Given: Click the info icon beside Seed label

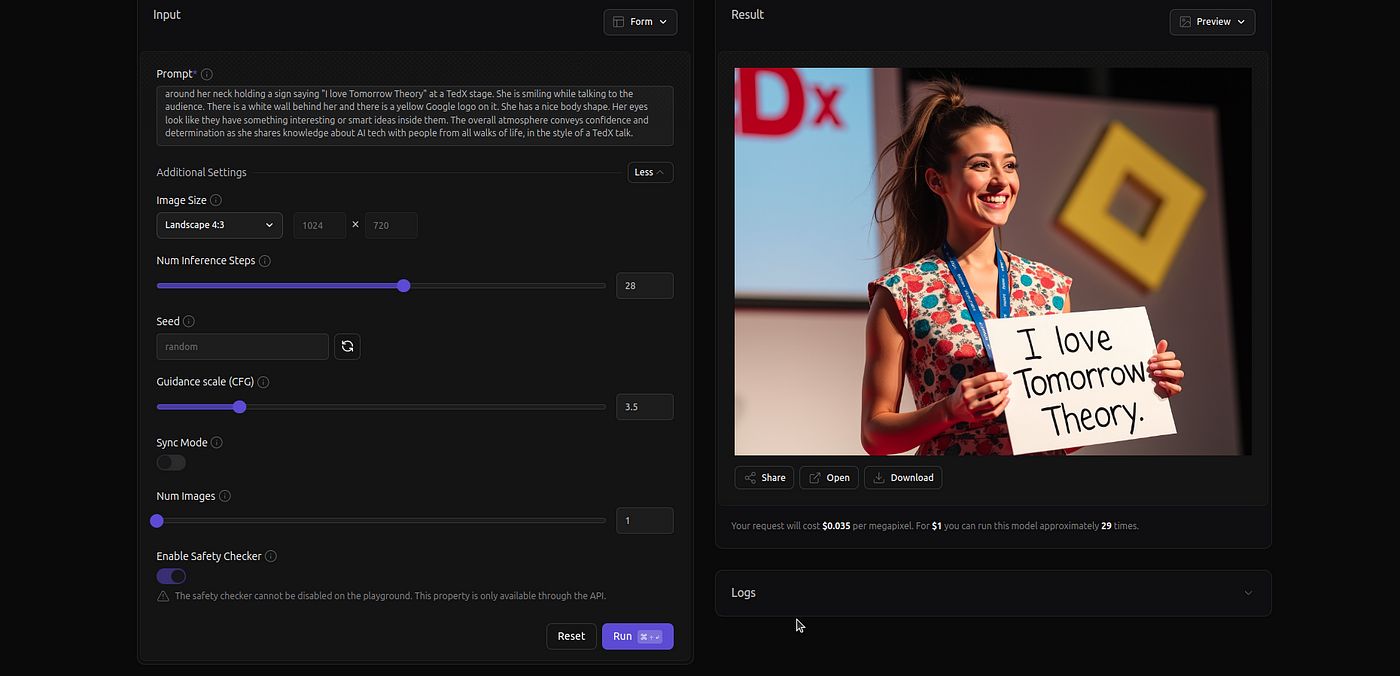Looking at the screenshot, I should 189,322.
